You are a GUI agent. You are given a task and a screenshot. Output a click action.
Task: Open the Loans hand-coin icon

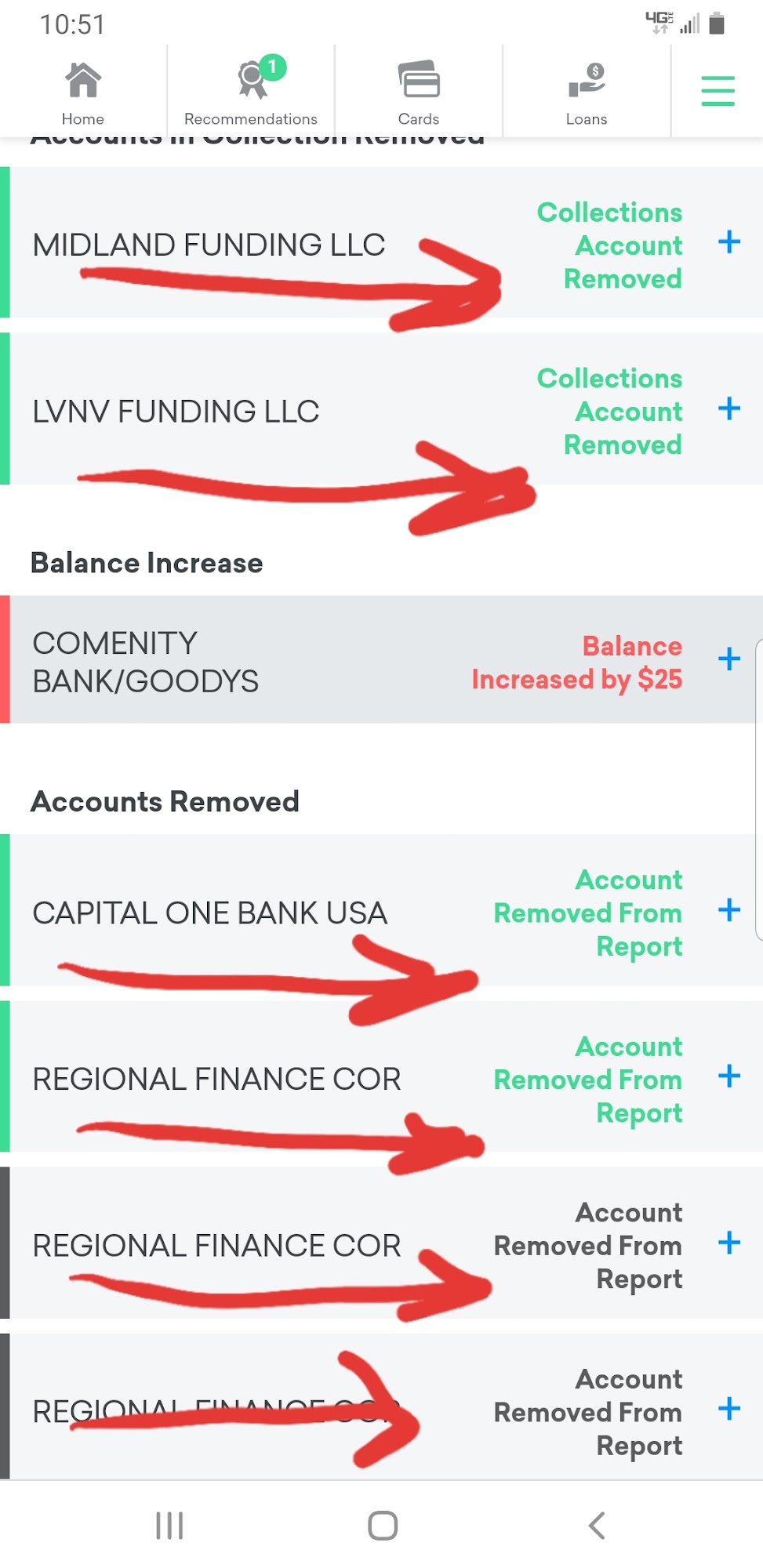[x=587, y=82]
